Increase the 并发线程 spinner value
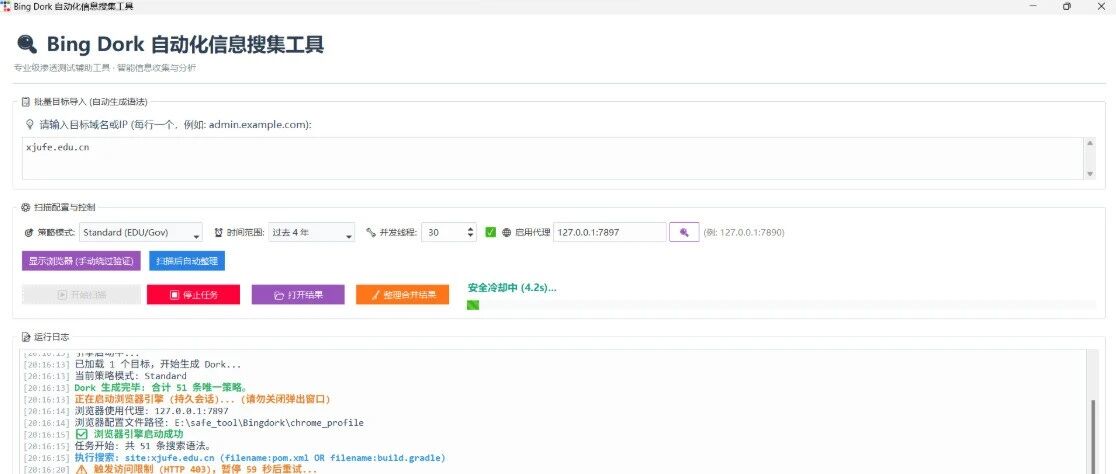The image size is (1116, 474). tap(470, 228)
